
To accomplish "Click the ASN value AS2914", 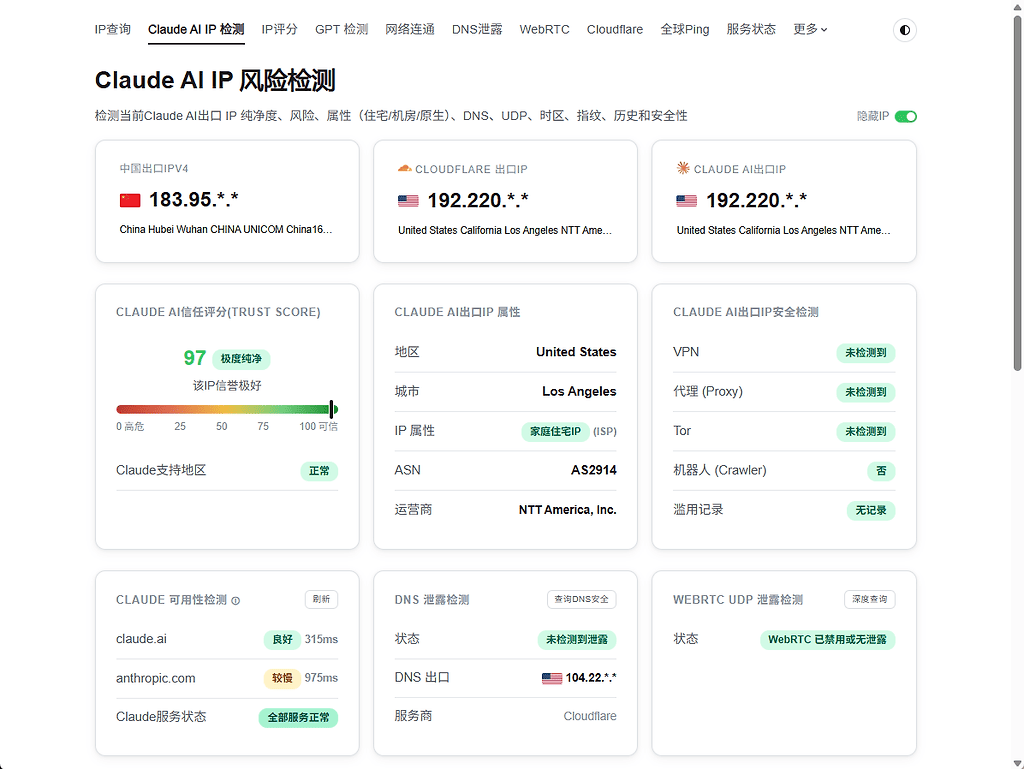I will pos(594,470).
